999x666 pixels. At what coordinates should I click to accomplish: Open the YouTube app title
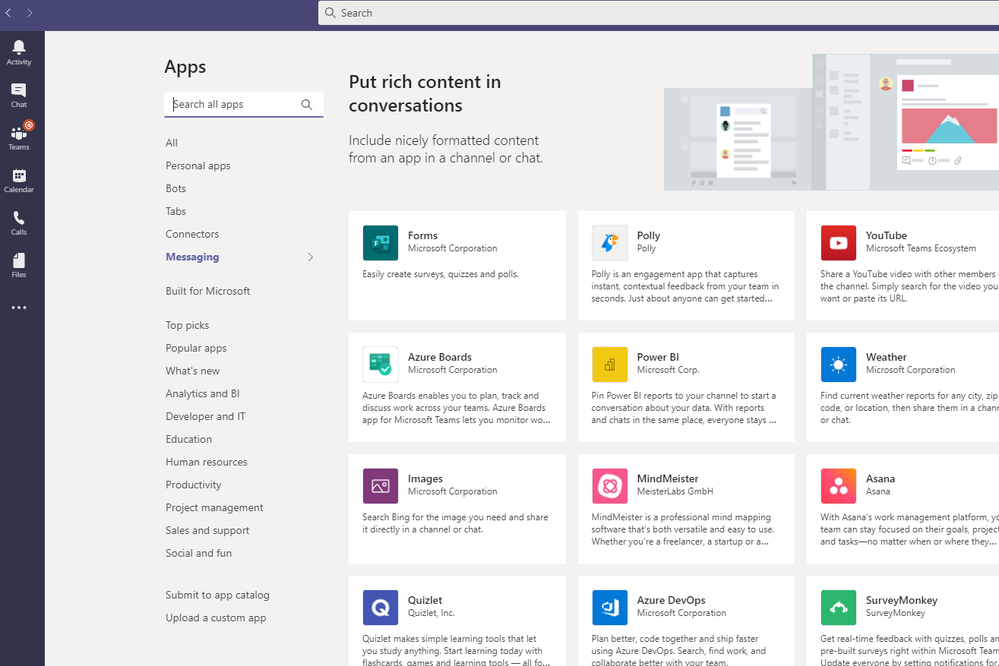[x=886, y=236]
